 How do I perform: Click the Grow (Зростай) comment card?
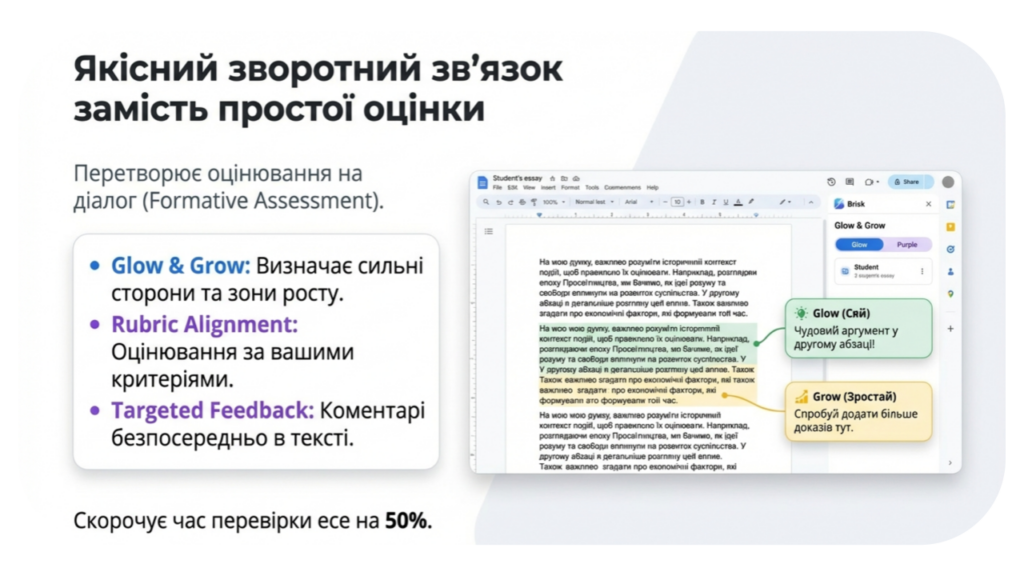tap(858, 411)
